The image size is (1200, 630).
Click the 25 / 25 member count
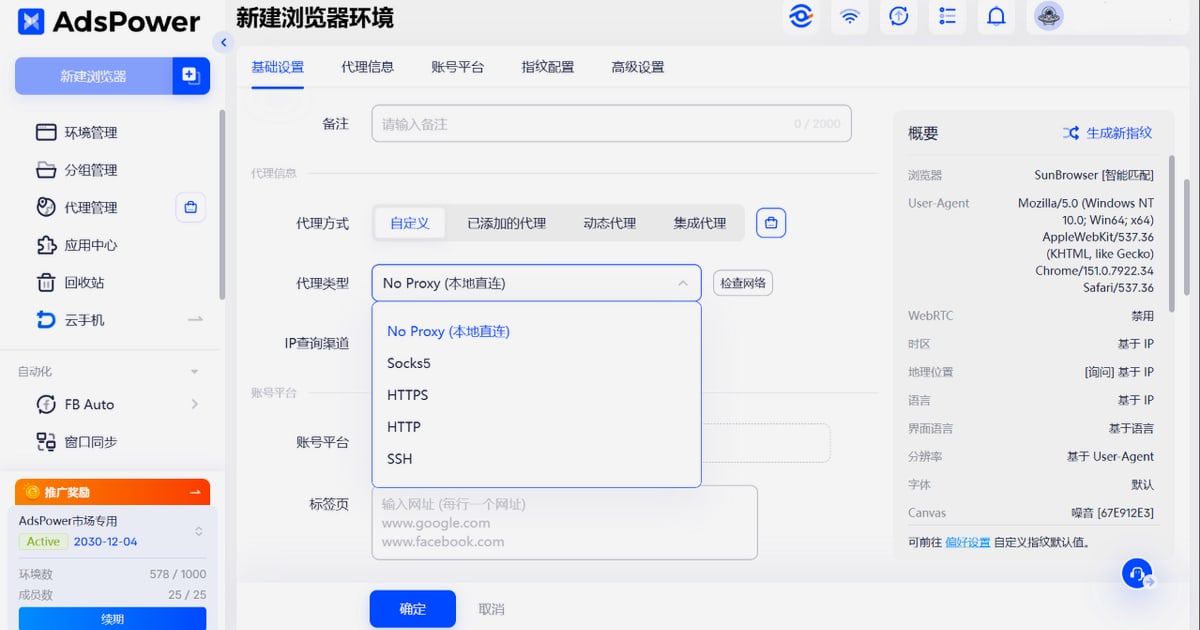pyautogui.click(x=187, y=594)
